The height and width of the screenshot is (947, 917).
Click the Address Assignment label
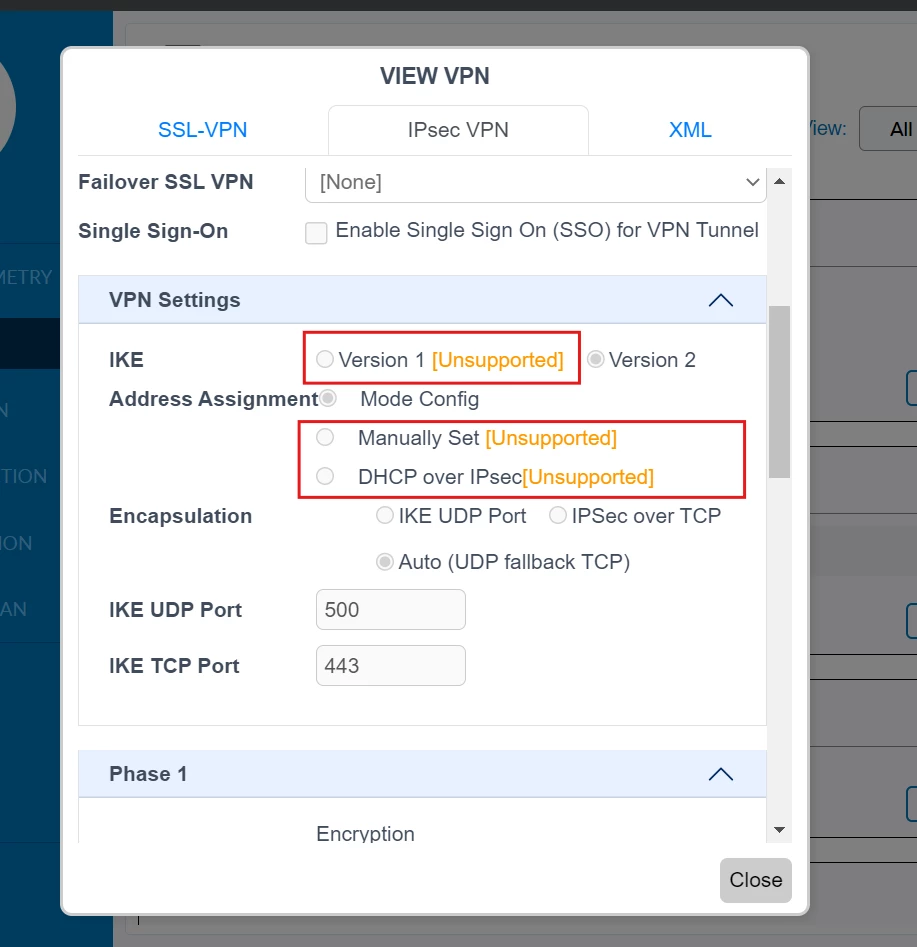(214, 399)
